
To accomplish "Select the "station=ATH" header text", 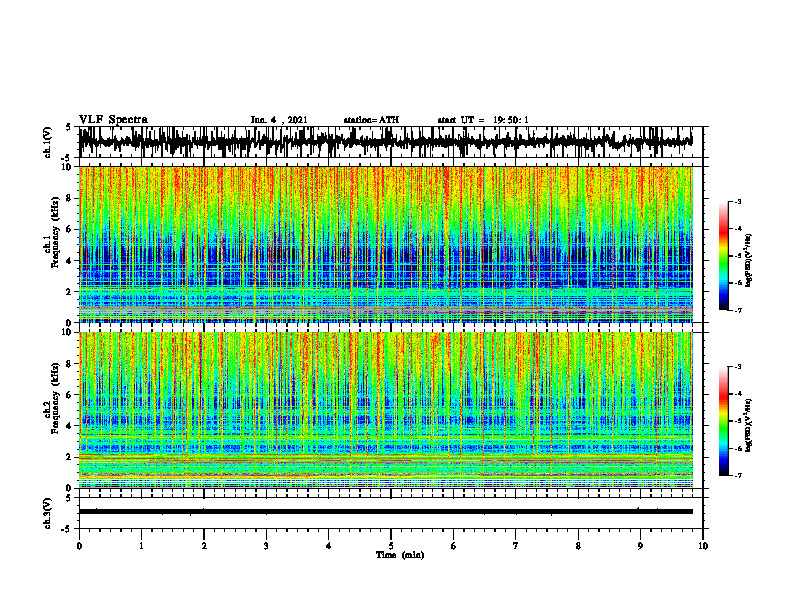I will [x=371, y=120].
